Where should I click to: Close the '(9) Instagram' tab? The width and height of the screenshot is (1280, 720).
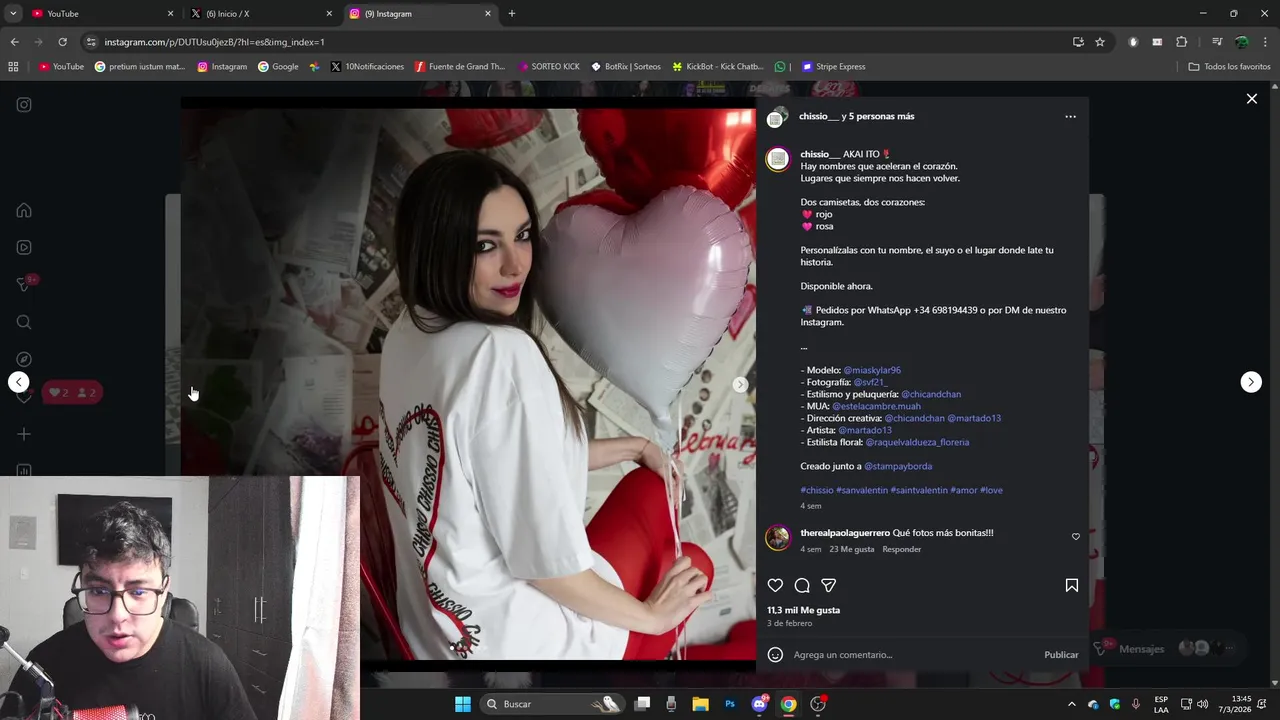pyautogui.click(x=488, y=14)
